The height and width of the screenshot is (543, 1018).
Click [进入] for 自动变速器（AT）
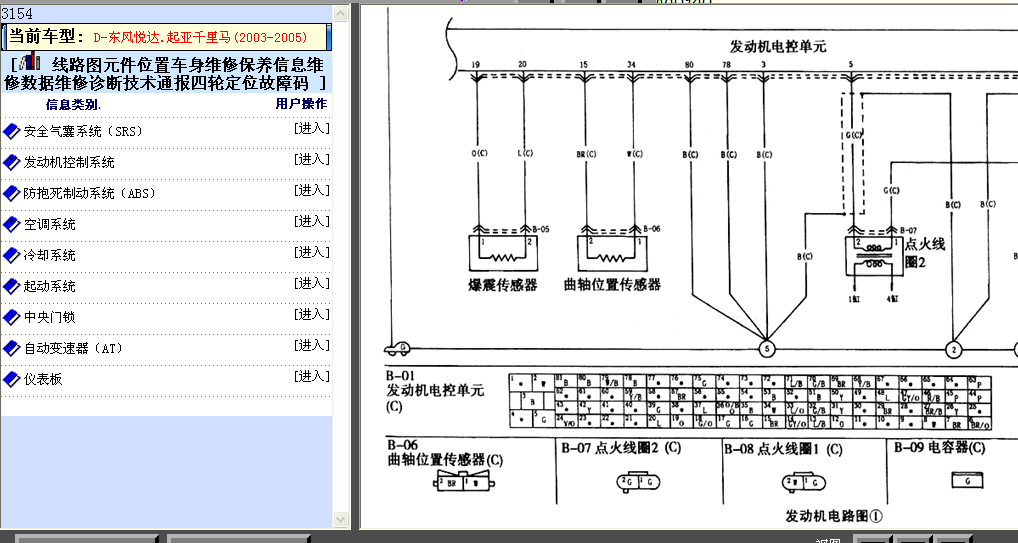(x=312, y=346)
